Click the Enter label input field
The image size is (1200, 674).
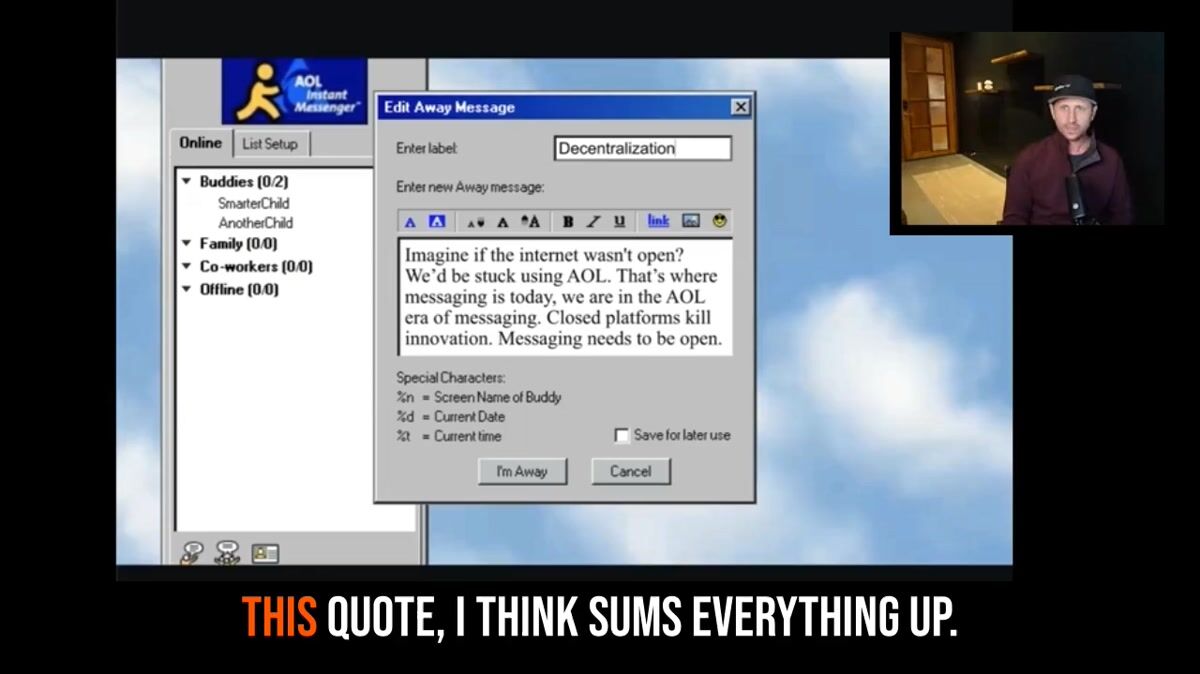point(643,149)
